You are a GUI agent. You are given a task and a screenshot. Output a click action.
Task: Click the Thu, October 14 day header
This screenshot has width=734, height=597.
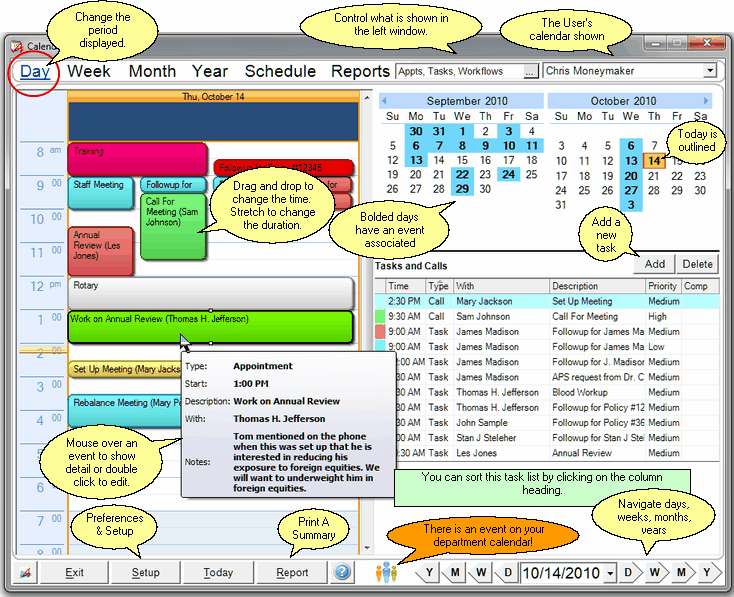coord(213,96)
